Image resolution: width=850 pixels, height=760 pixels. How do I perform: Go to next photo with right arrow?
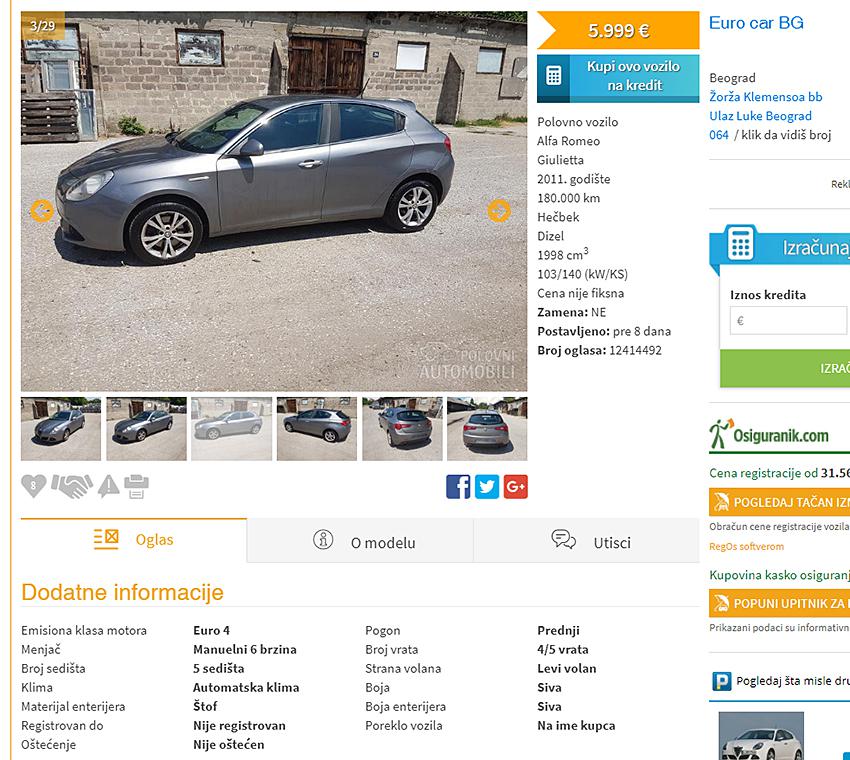499,211
